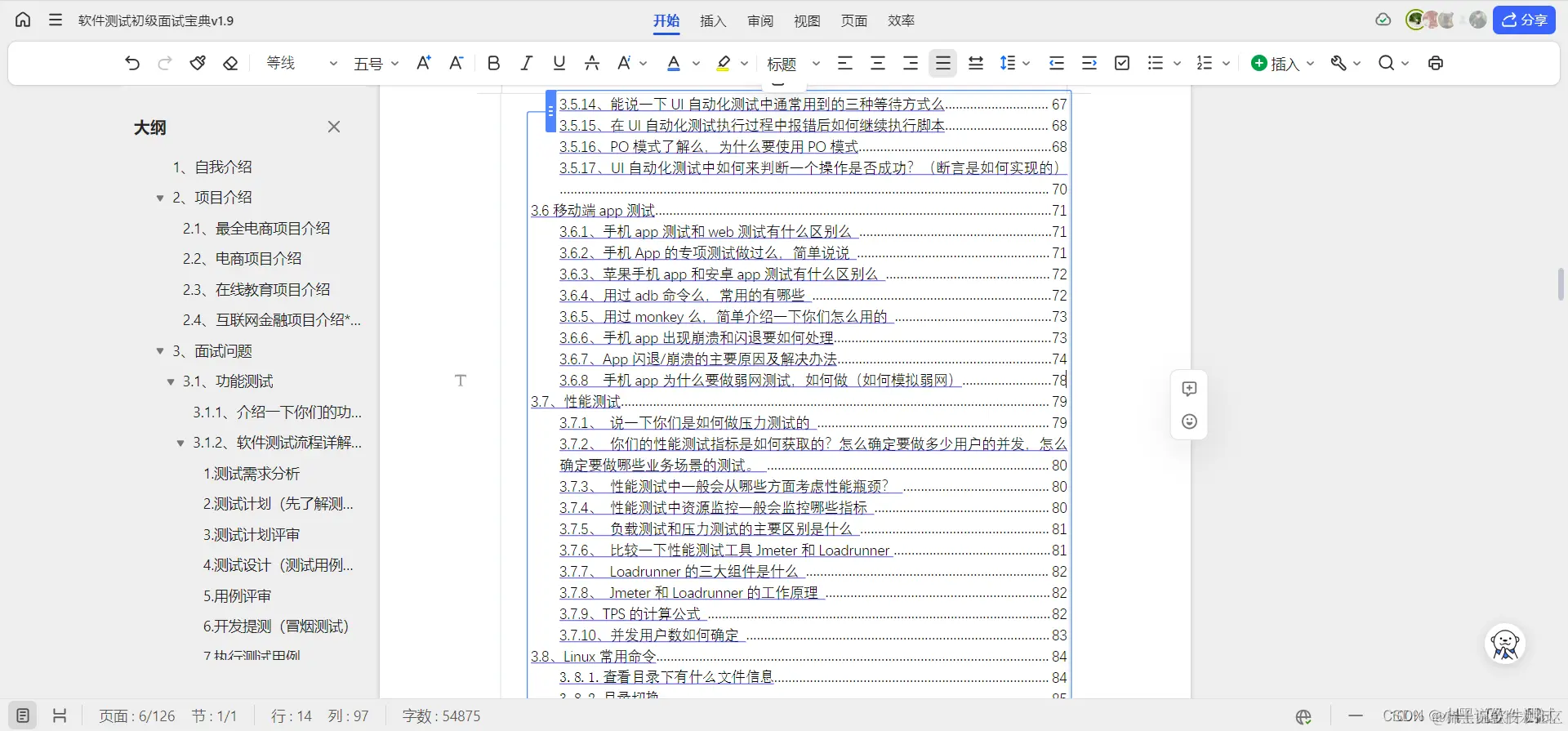Collapse the 3.1、功能测试 outline node
The image size is (1568, 731).
(x=171, y=381)
